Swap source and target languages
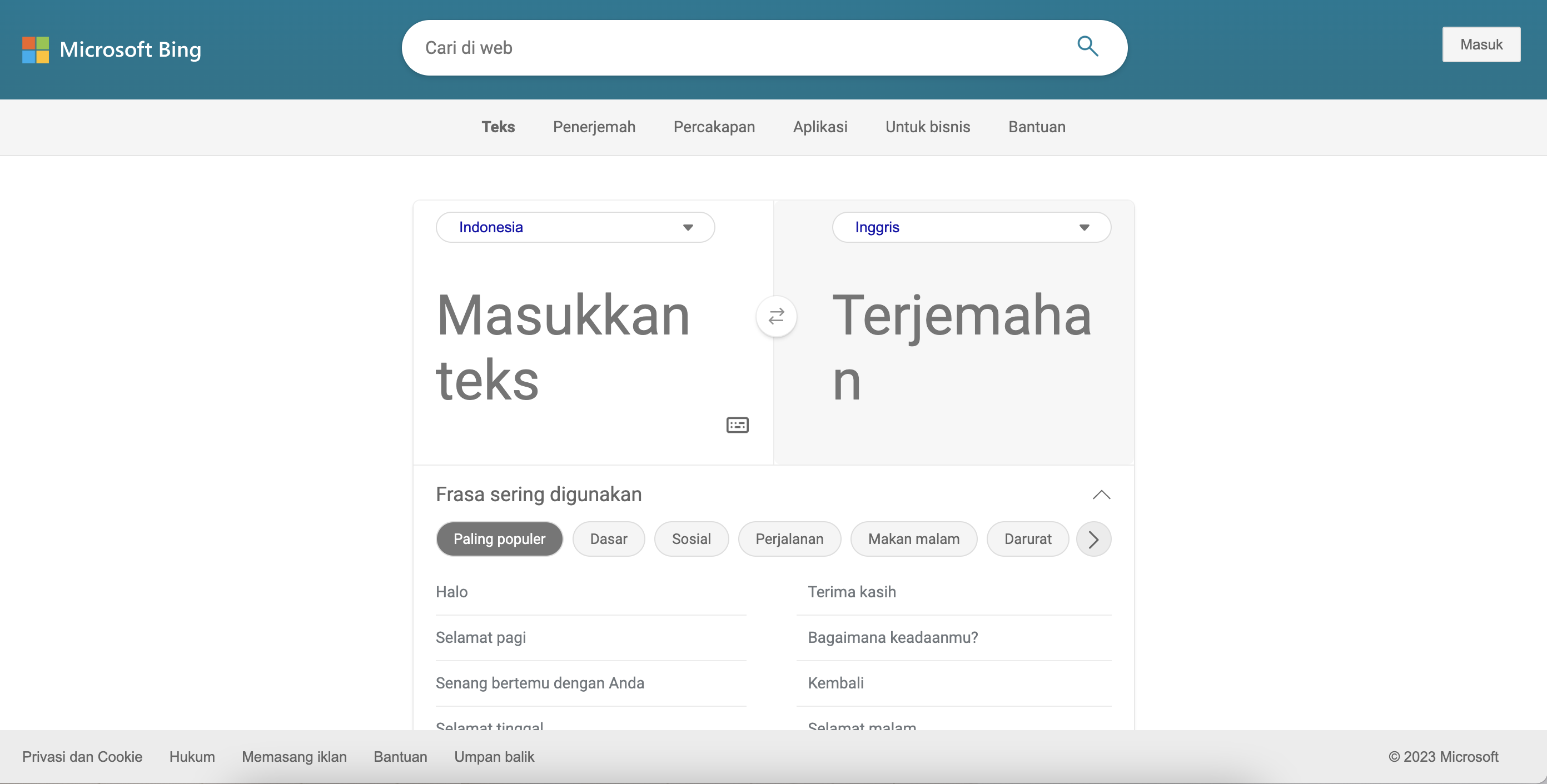The height and width of the screenshot is (784, 1547). (776, 316)
